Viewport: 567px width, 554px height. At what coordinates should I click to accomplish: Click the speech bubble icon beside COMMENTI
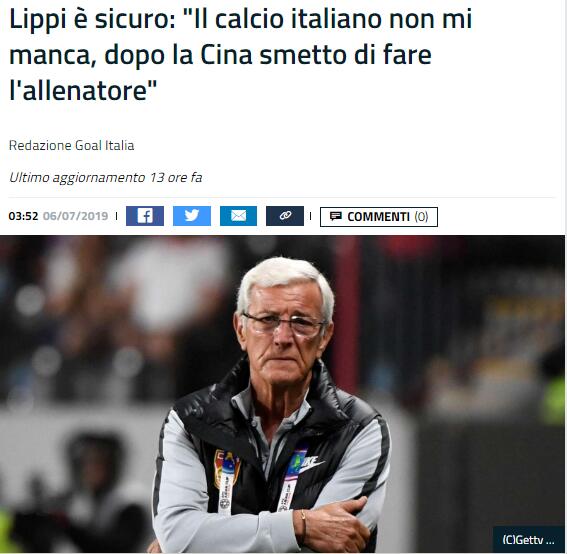pyautogui.click(x=336, y=216)
